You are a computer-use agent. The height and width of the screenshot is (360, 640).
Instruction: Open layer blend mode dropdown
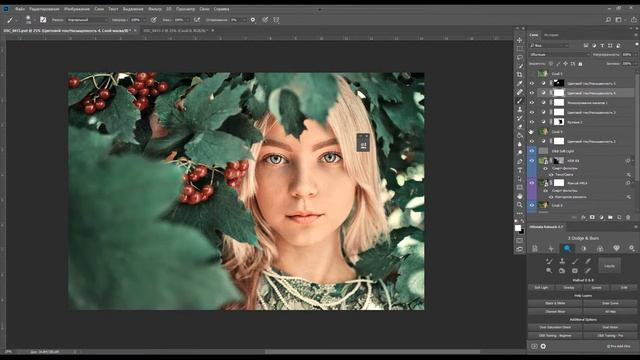point(559,54)
